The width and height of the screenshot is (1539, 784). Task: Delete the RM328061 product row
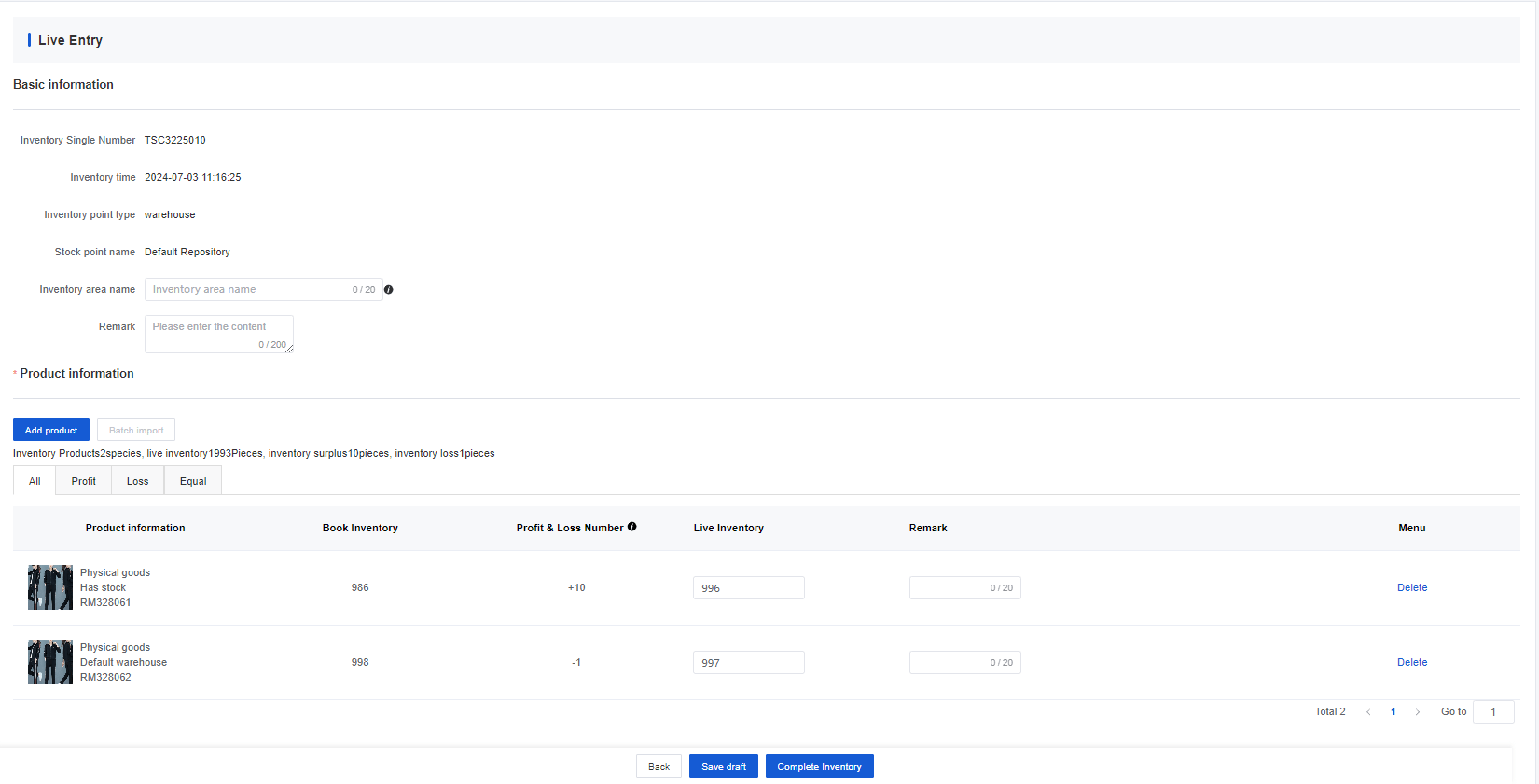click(x=1412, y=587)
